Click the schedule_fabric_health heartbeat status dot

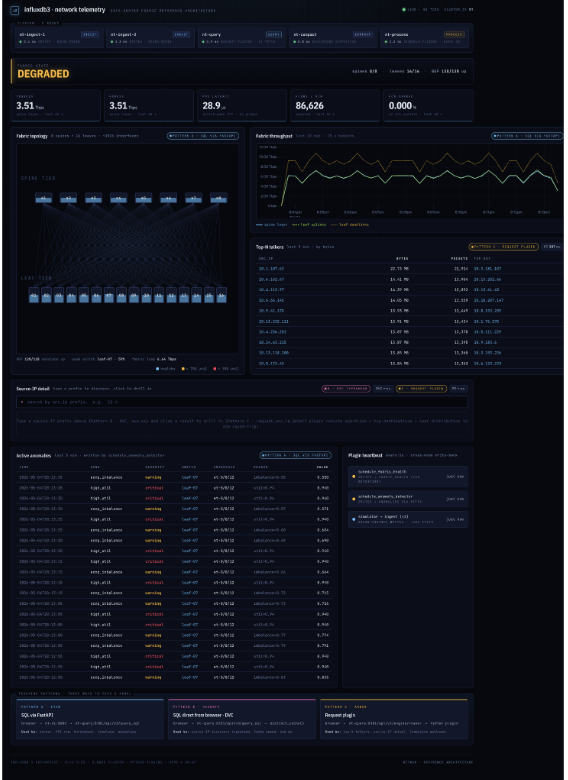[x=354, y=476]
